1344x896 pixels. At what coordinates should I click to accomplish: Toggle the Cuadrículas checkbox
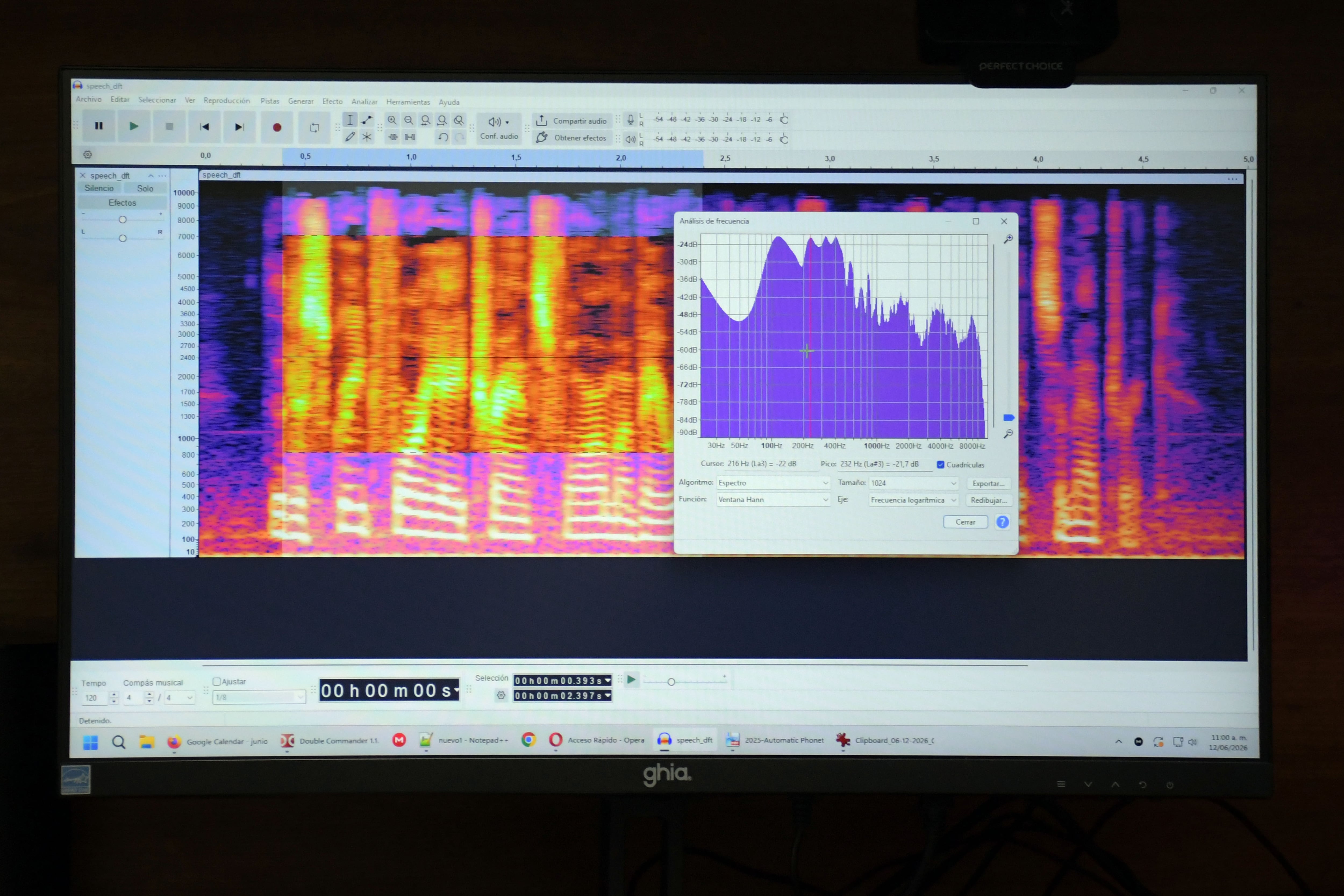tap(941, 465)
